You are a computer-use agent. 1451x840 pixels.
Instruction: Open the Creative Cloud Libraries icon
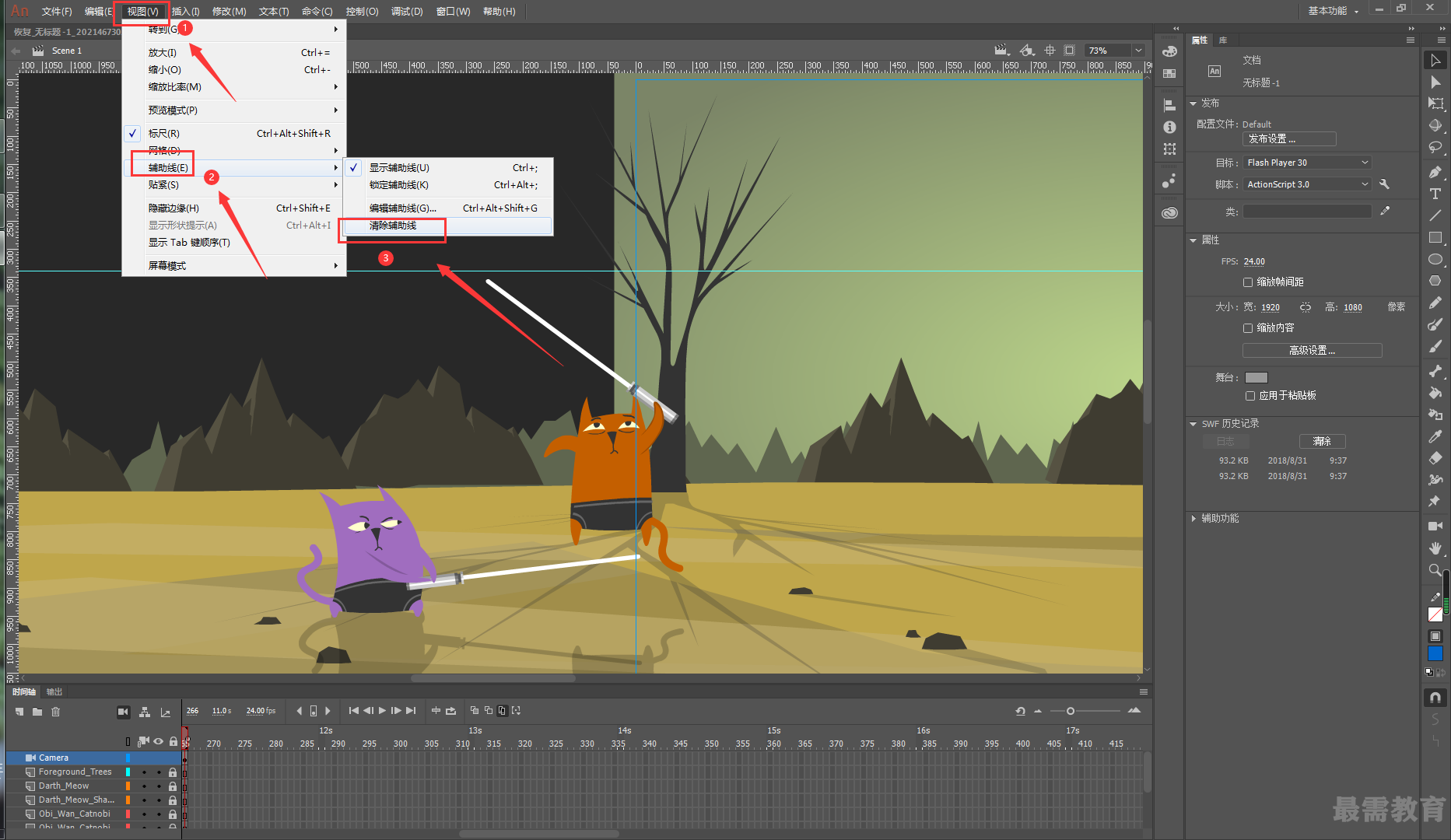coord(1169,213)
